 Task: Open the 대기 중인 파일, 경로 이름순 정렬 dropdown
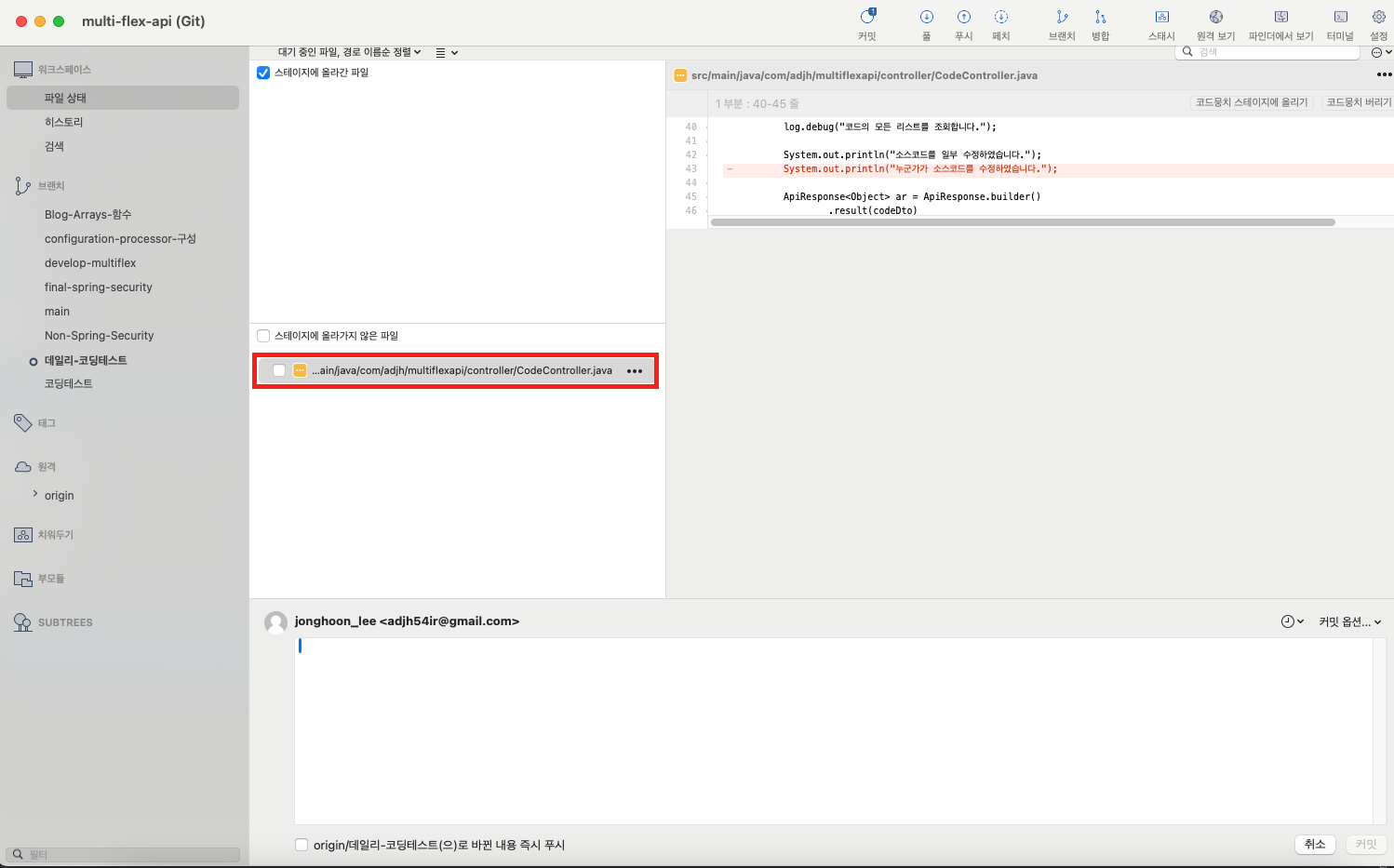coord(349,52)
